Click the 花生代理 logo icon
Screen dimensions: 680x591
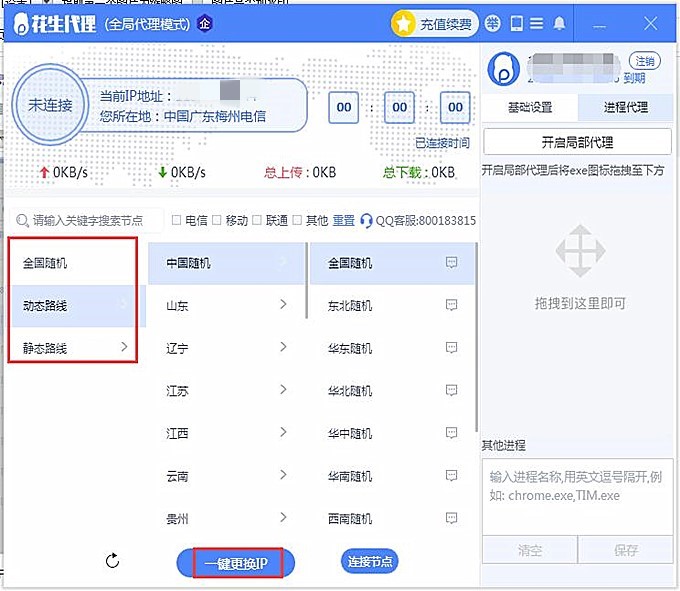[21, 23]
